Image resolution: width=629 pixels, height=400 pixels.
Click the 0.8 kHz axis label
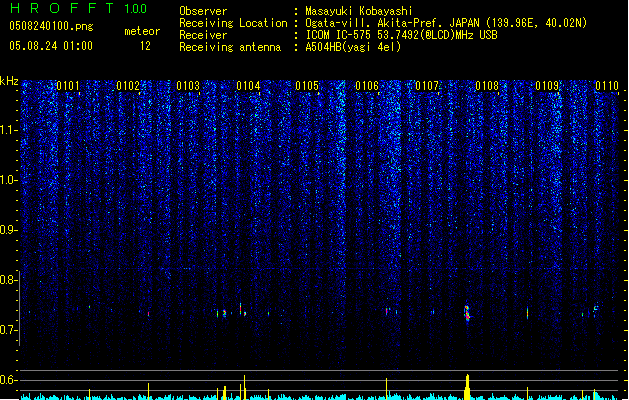tap(8, 280)
